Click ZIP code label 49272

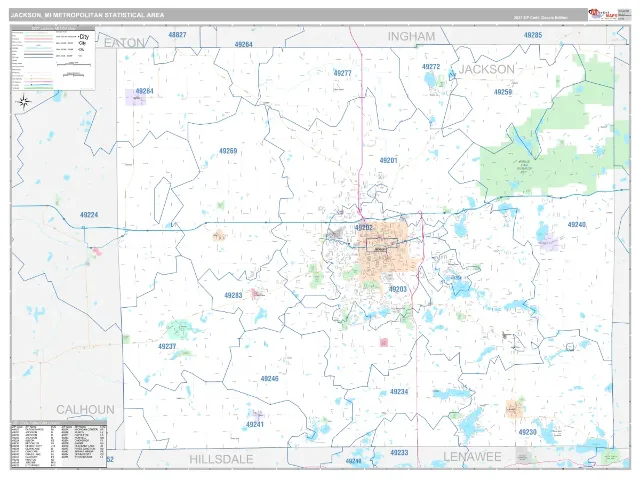[431, 67]
